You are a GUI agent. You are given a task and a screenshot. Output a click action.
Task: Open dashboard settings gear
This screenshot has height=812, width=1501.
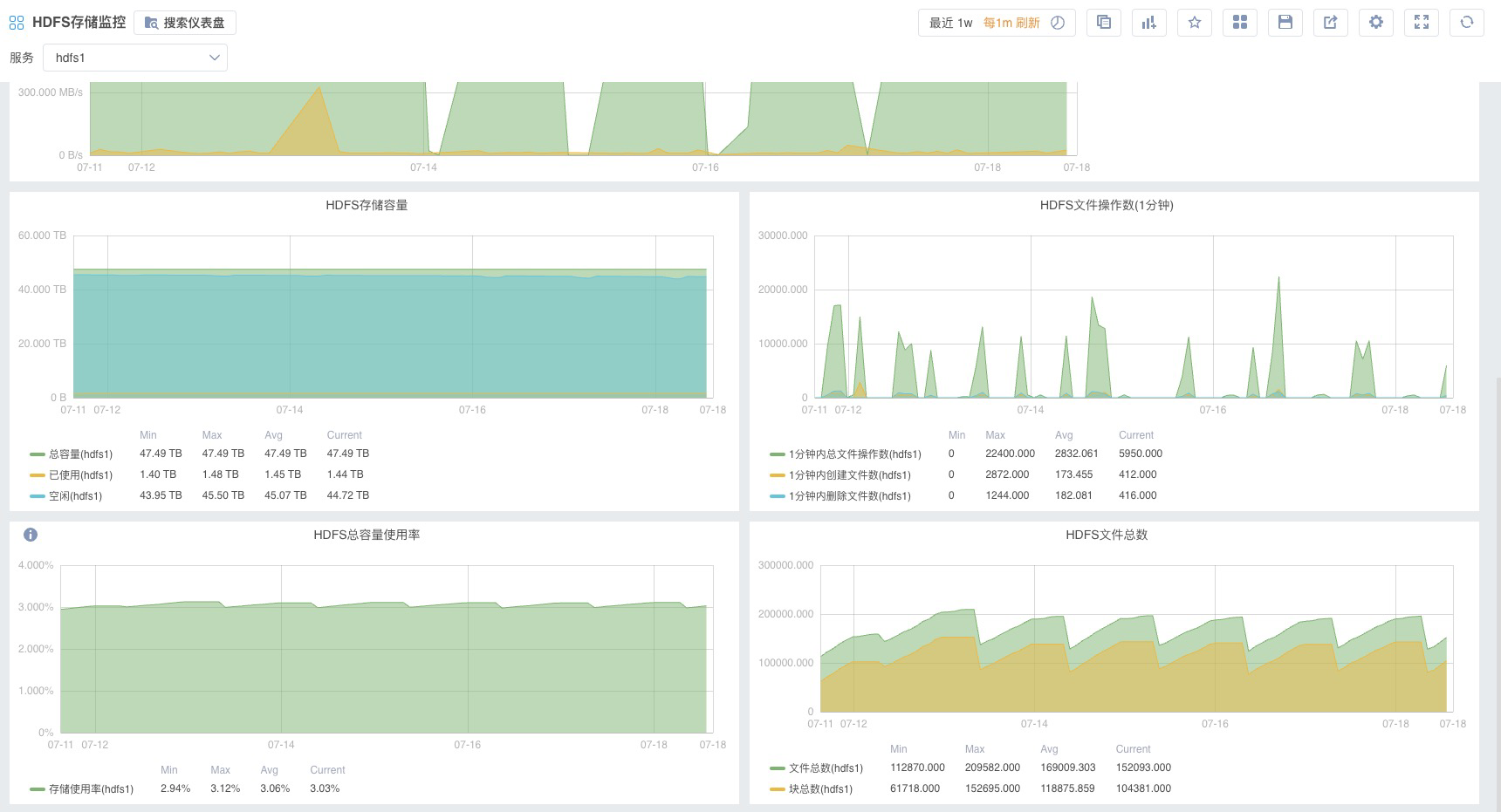1376,23
